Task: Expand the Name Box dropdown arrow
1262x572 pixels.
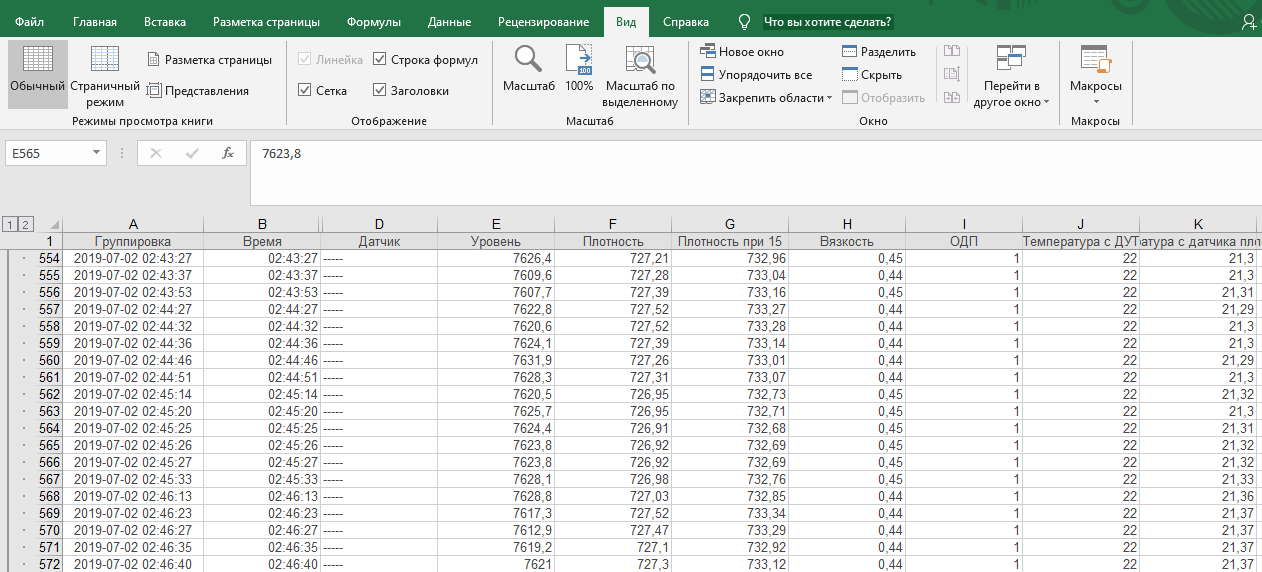Action: (x=97, y=153)
